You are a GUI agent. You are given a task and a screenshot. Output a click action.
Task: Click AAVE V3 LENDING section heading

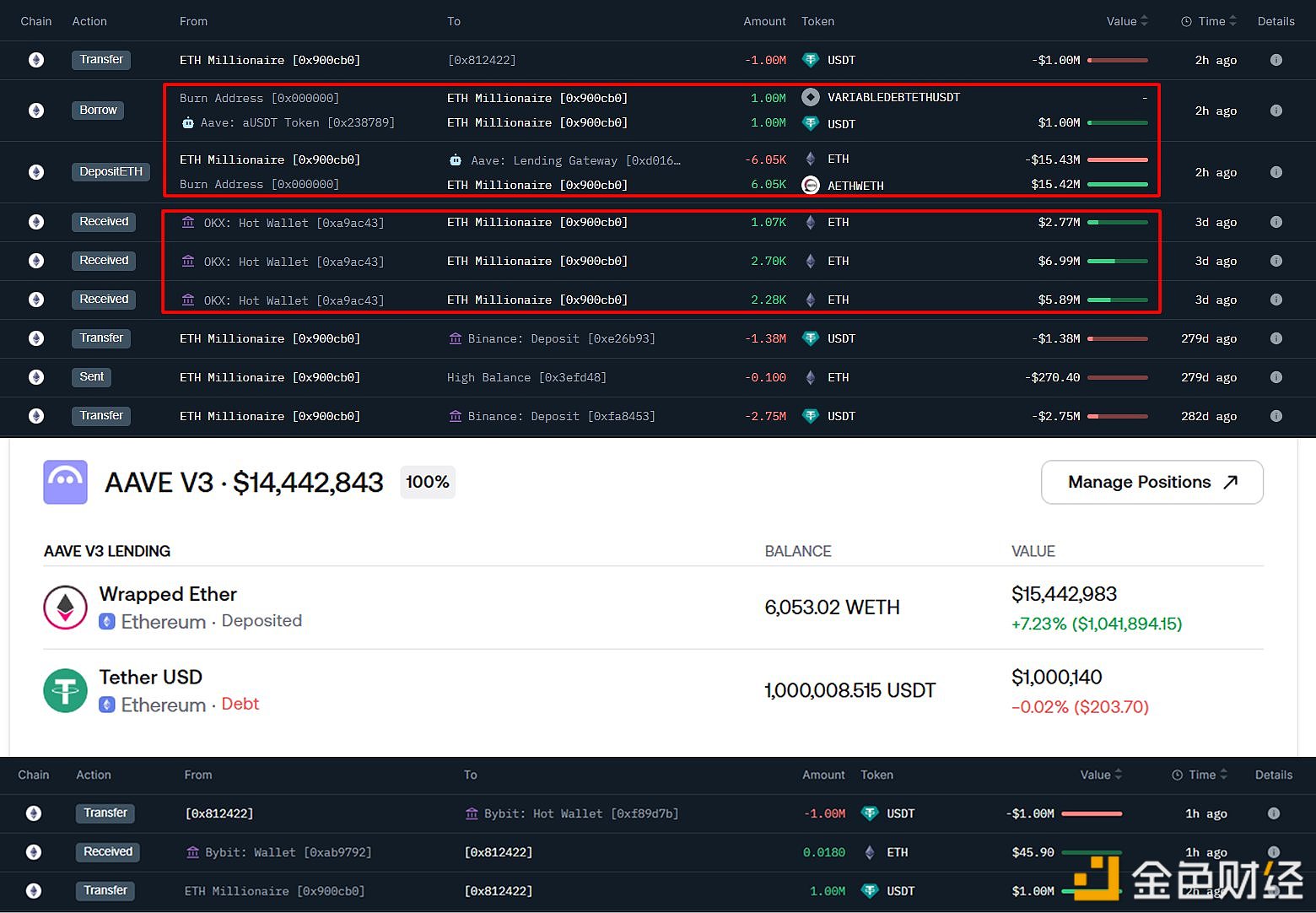107,551
